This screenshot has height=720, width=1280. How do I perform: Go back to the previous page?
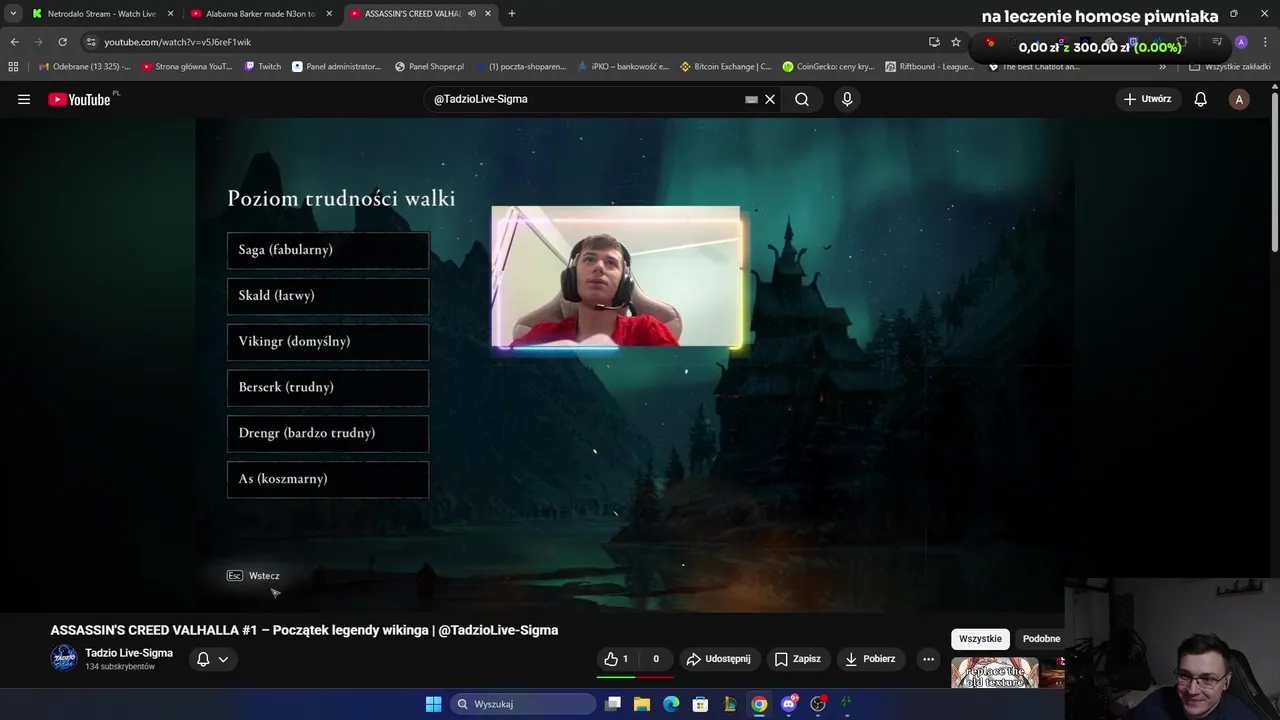tap(14, 42)
